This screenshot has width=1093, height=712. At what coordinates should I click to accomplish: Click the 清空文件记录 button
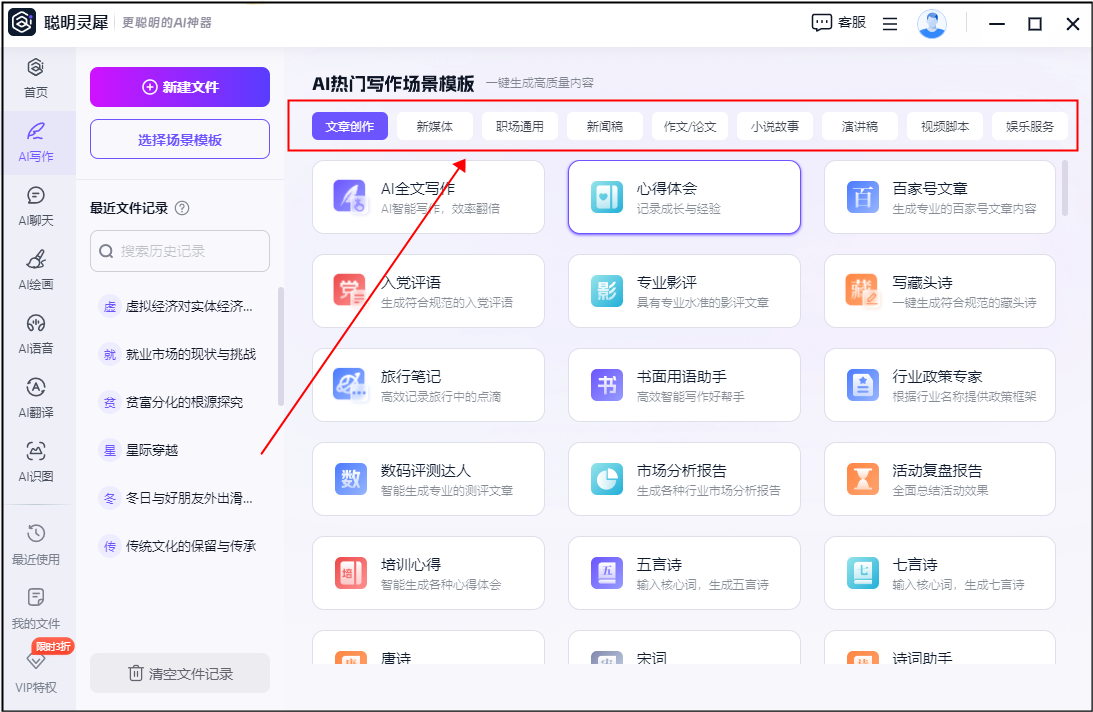(x=180, y=673)
